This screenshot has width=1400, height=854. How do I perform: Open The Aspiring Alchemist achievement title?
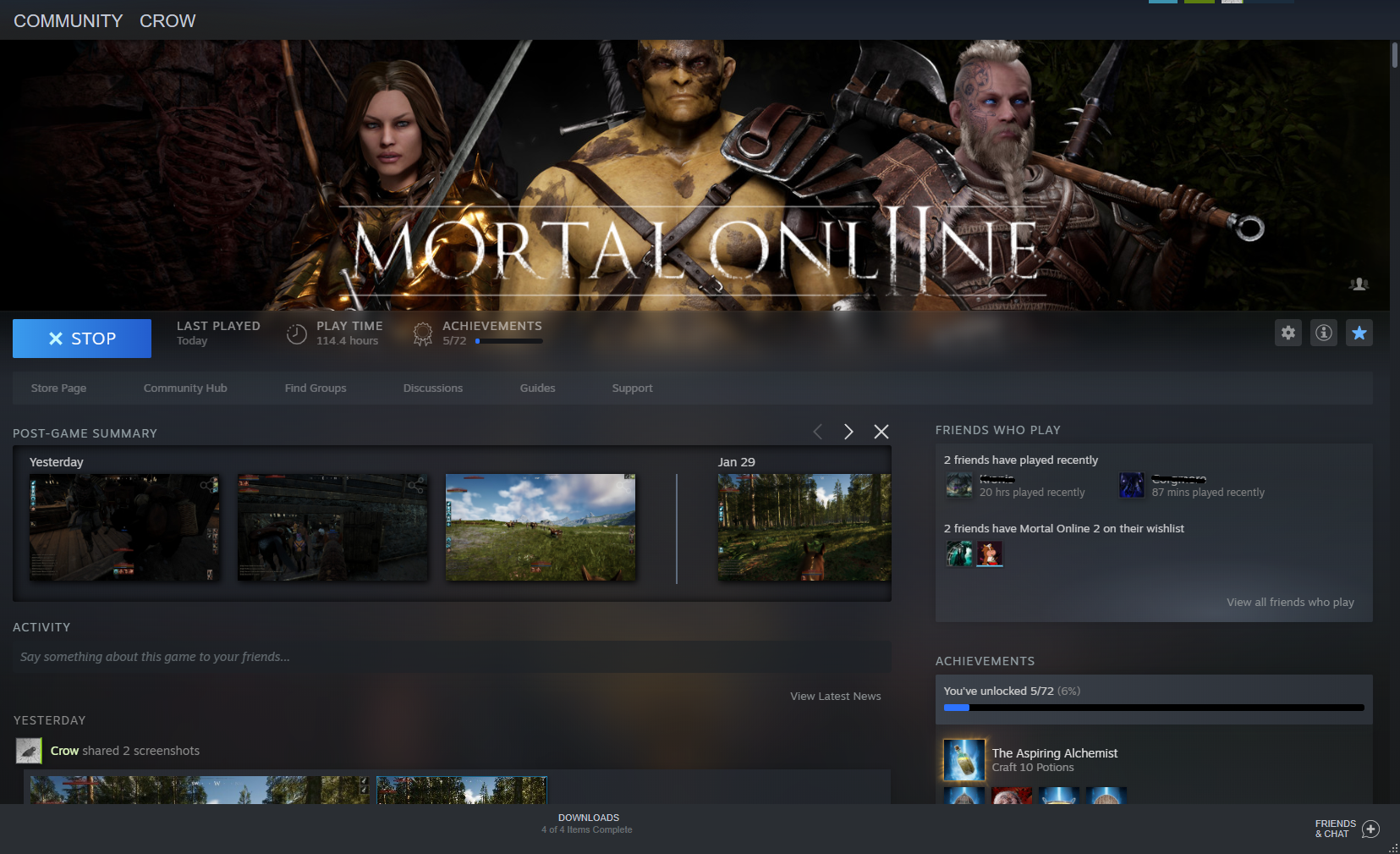pyautogui.click(x=1055, y=753)
